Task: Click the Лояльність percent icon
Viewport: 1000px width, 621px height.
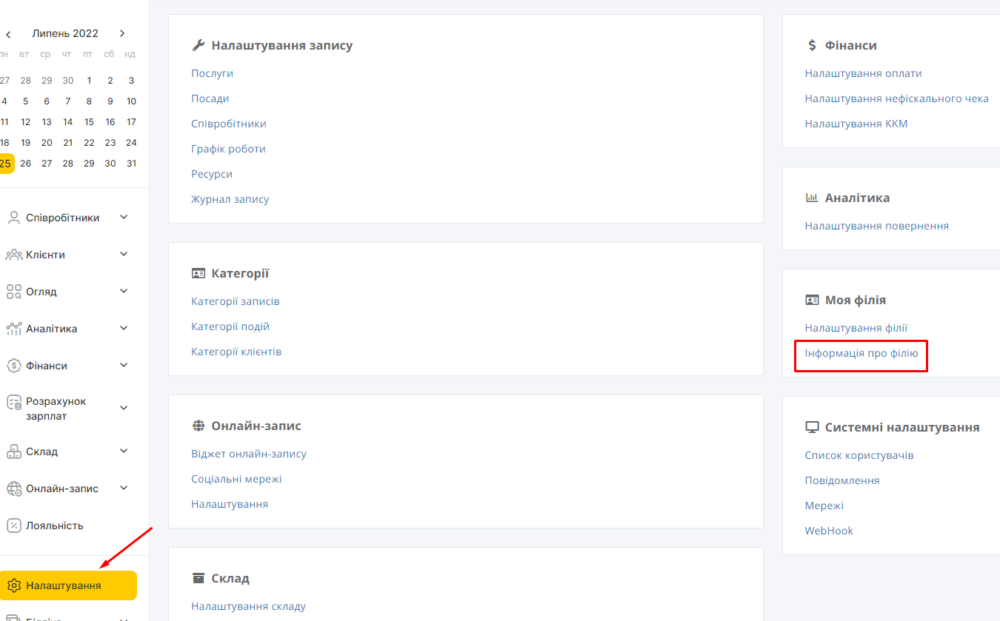Action: (13, 525)
